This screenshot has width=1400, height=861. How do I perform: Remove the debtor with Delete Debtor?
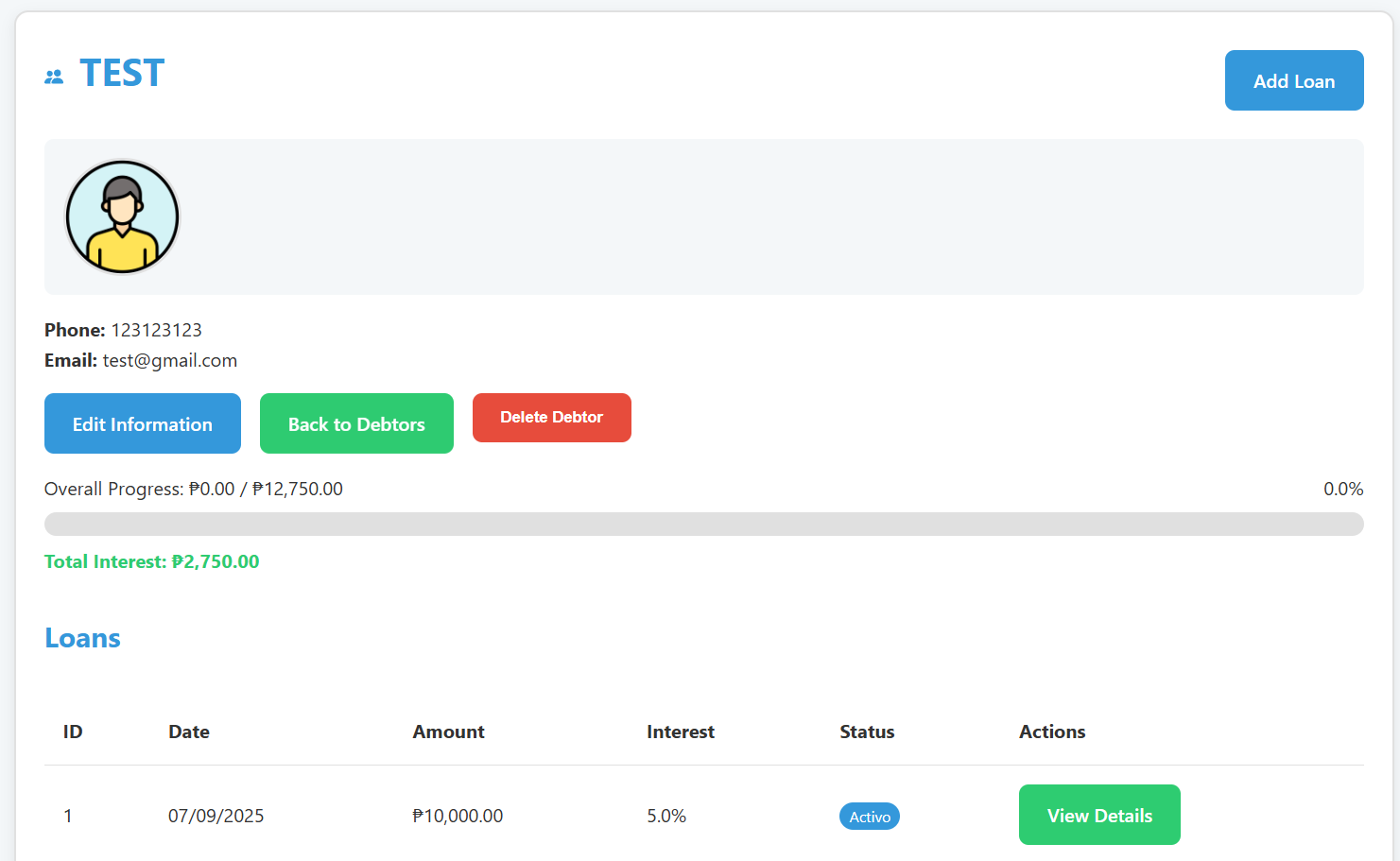point(552,418)
